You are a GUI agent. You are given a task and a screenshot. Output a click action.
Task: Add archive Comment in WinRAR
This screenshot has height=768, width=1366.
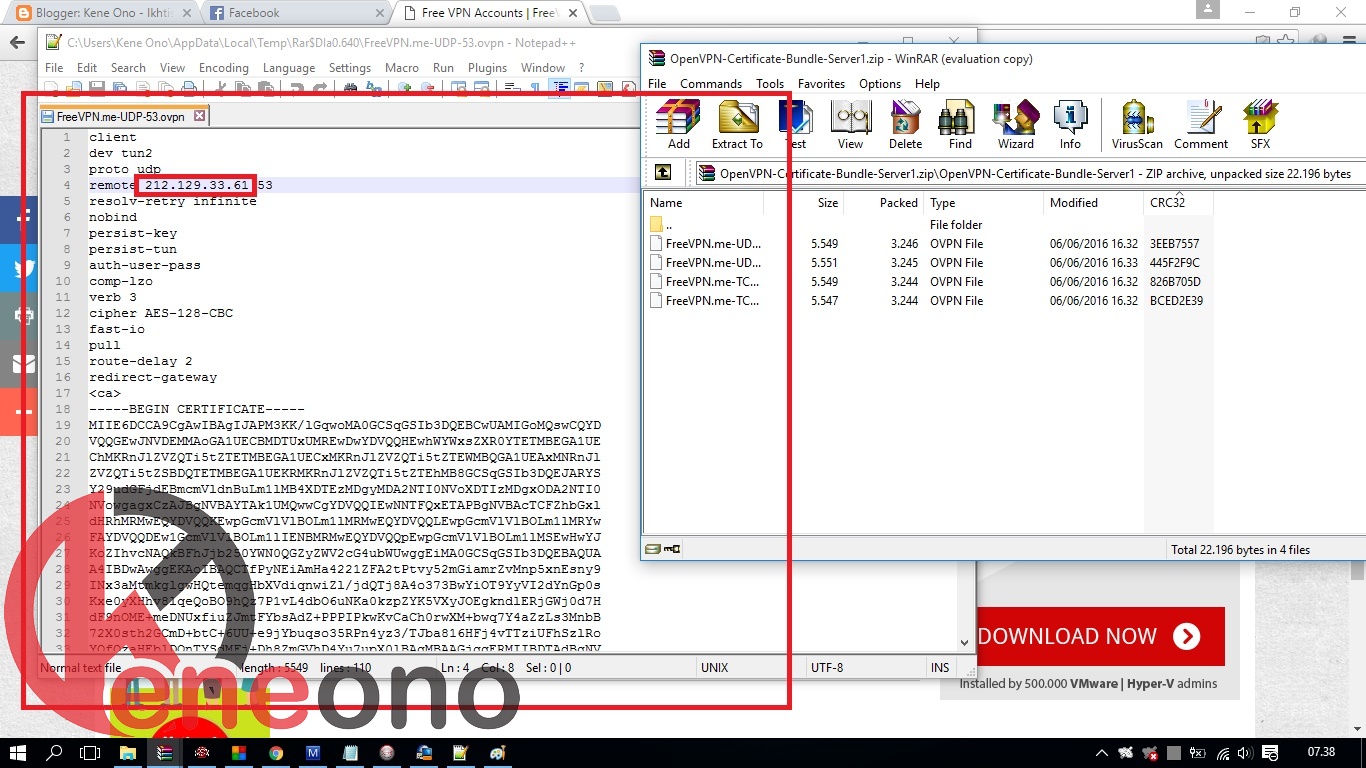pyautogui.click(x=1201, y=125)
